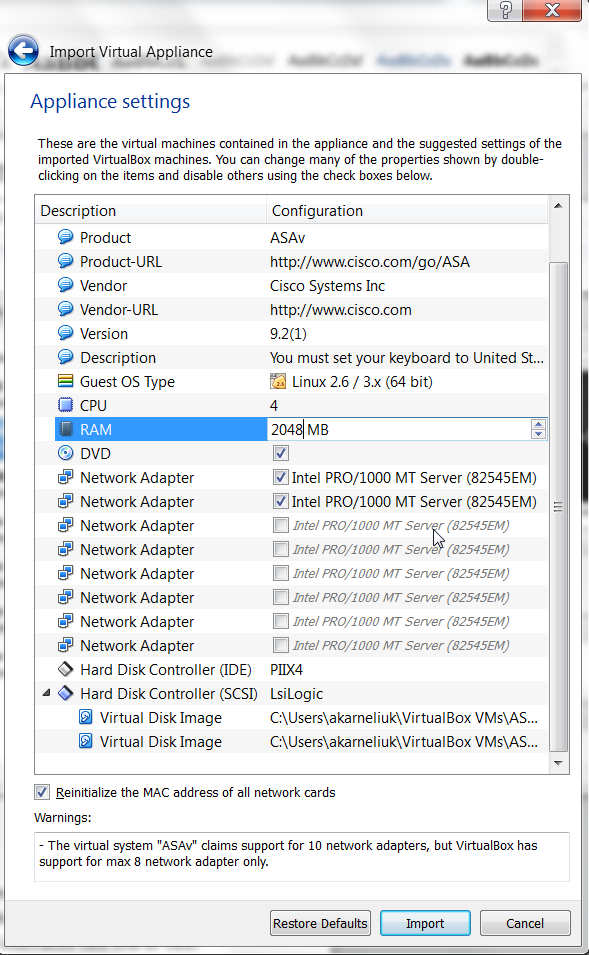Click the http://www.cisco.com vendor URL value
This screenshot has width=589, height=955.
(340, 310)
